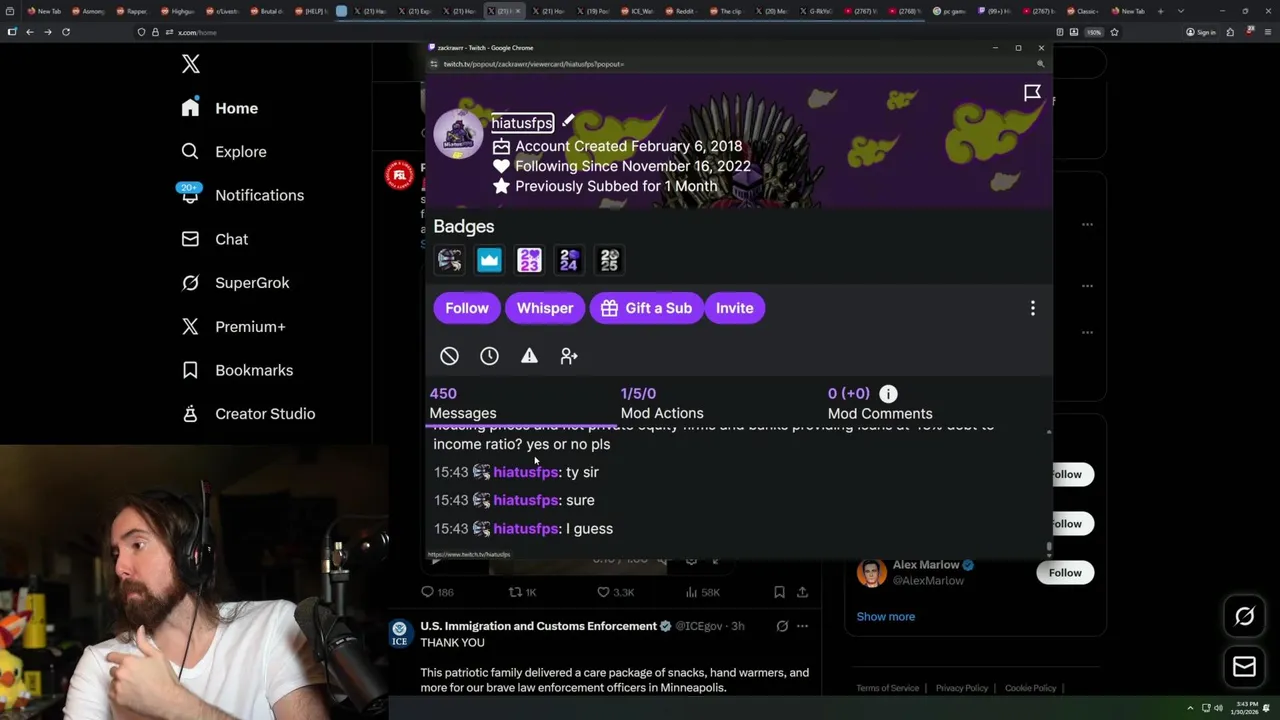Click the ban user circle-slash icon

coord(449,356)
